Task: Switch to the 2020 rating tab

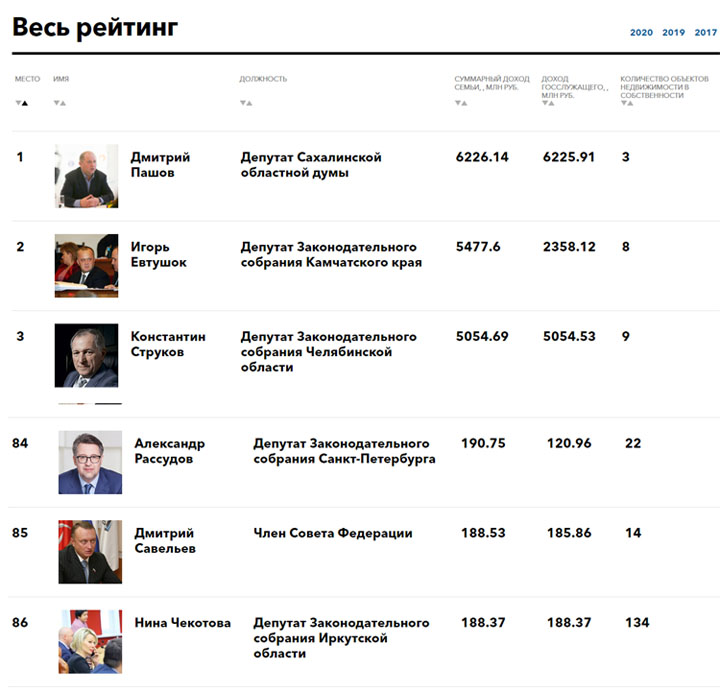Action: (x=641, y=33)
